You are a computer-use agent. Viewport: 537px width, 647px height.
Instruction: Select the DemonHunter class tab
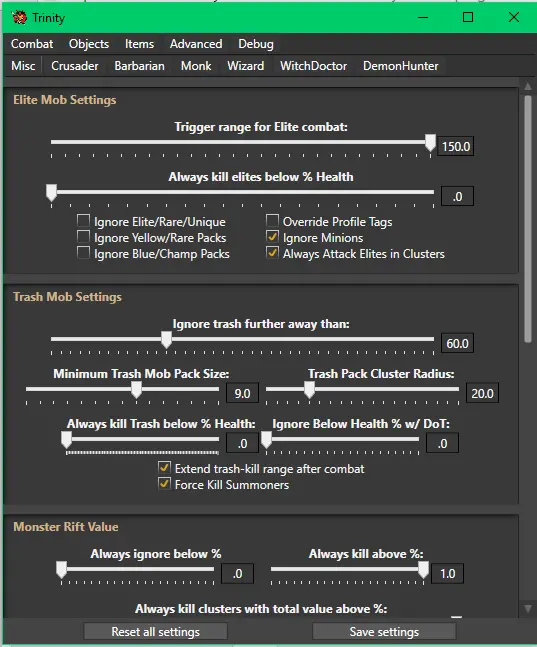(x=400, y=66)
